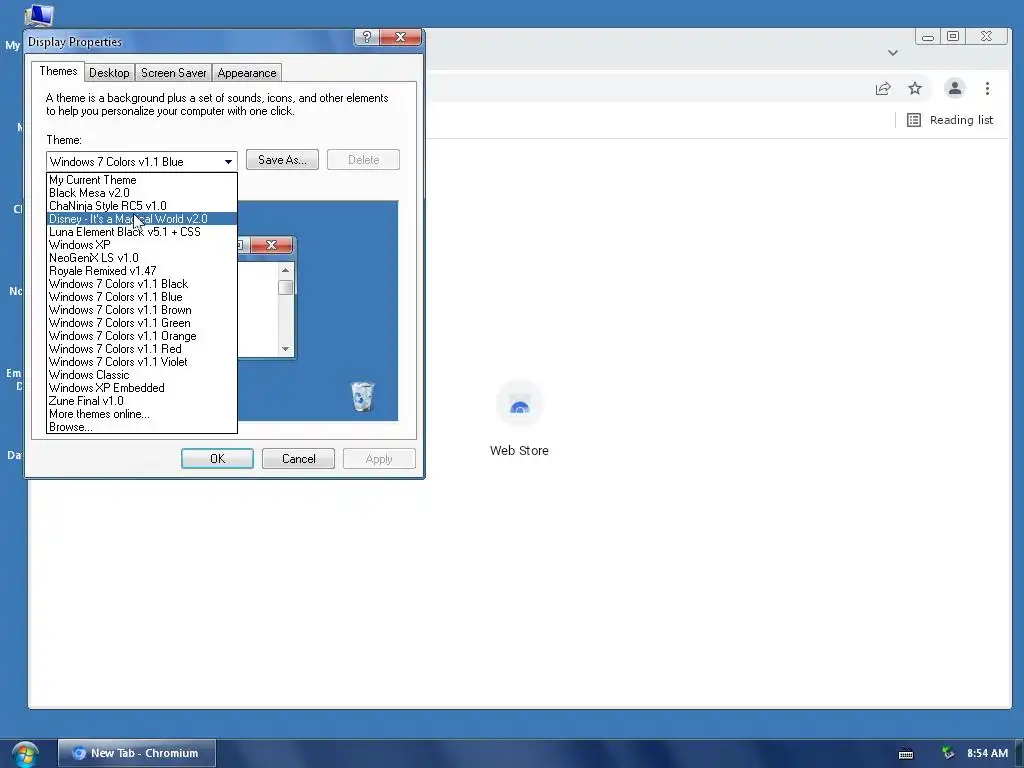Click the Chromium share page icon

pos(883,88)
